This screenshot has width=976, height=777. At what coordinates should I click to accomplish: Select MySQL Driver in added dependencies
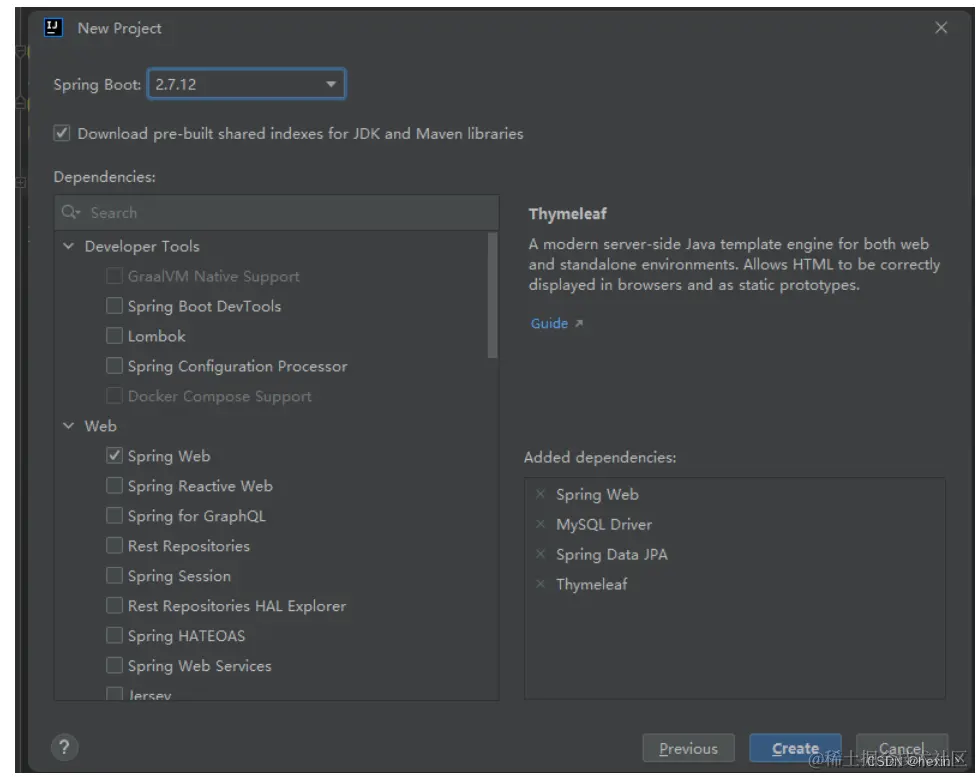[604, 524]
